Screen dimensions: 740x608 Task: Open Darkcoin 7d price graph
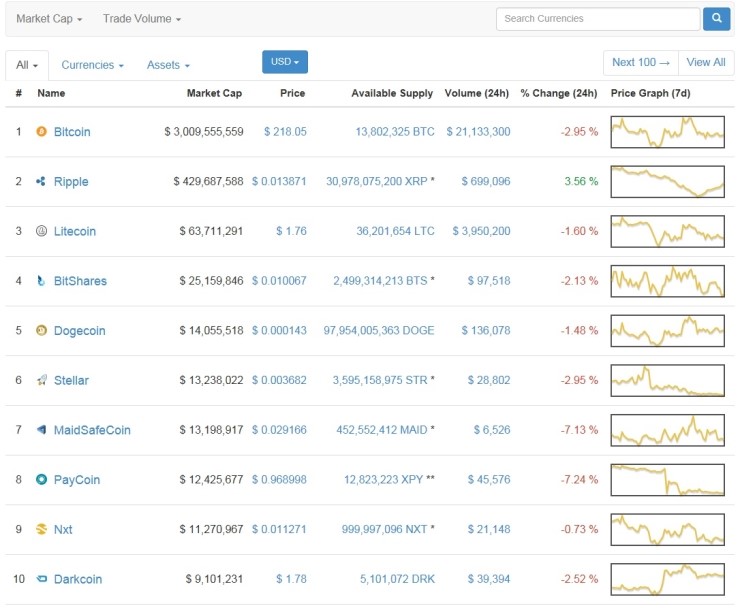click(667, 579)
